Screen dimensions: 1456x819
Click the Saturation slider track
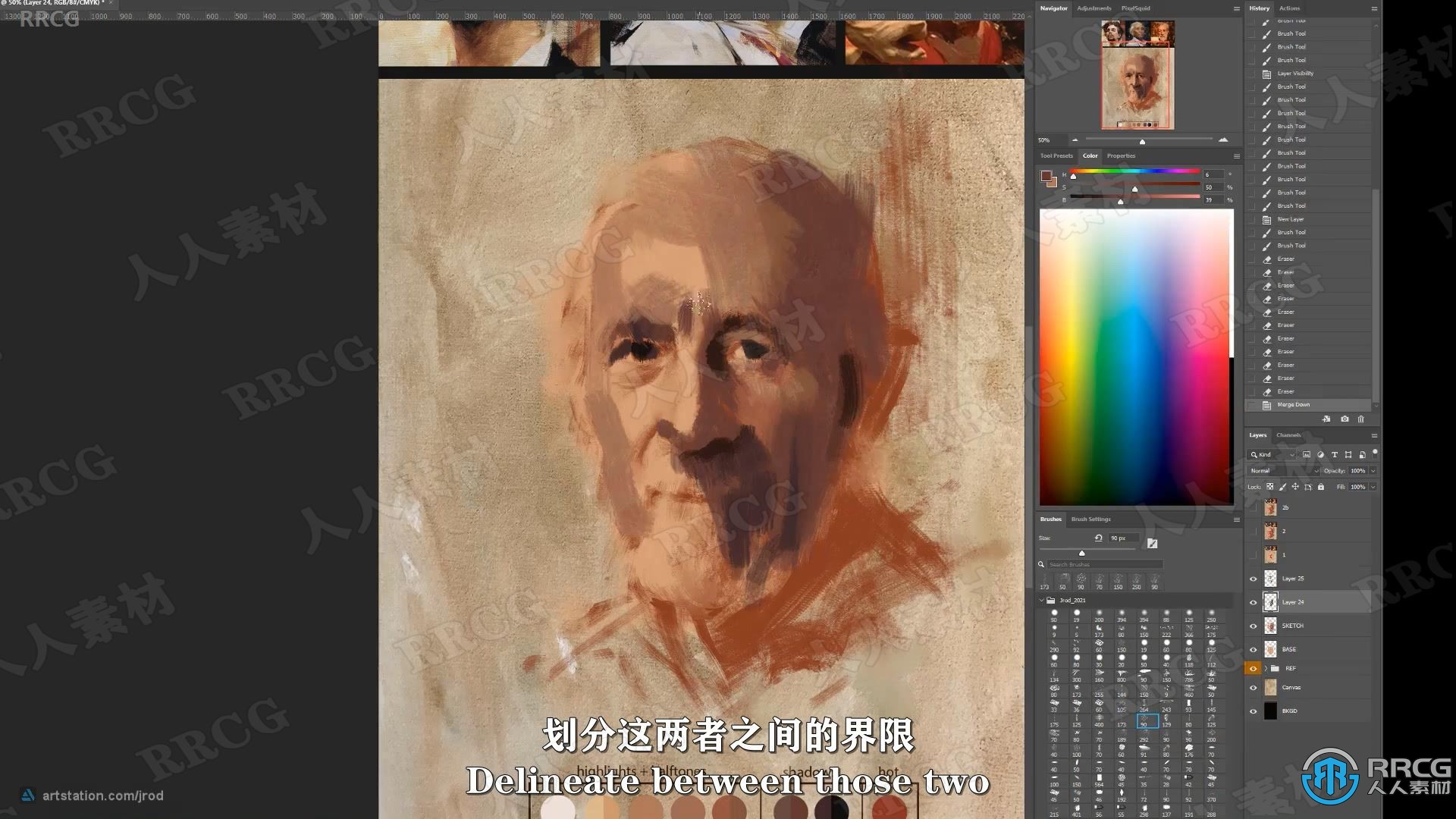point(1135,184)
